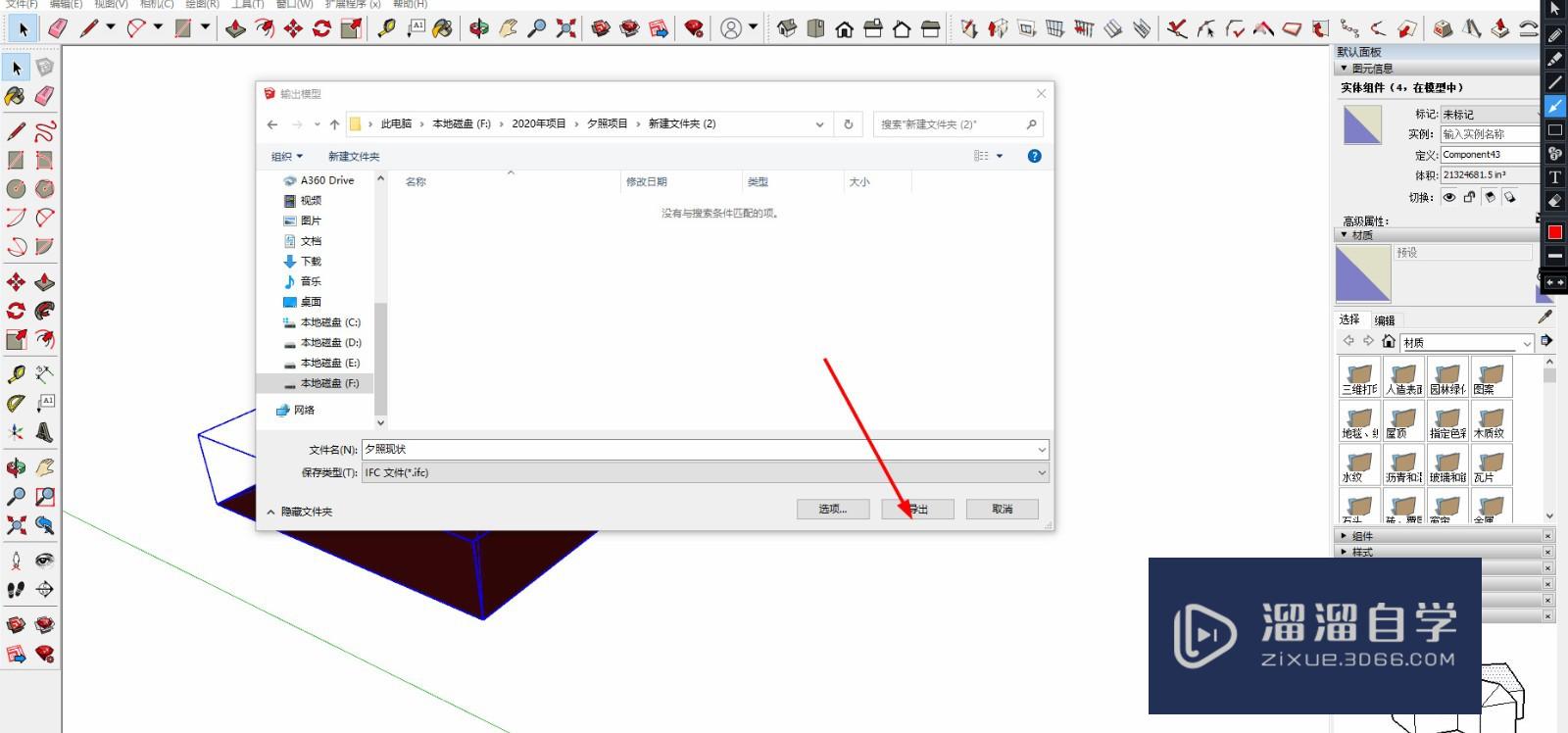This screenshot has height=733, width=1568.
Task: Open the Camera menu
Action: 156,4
